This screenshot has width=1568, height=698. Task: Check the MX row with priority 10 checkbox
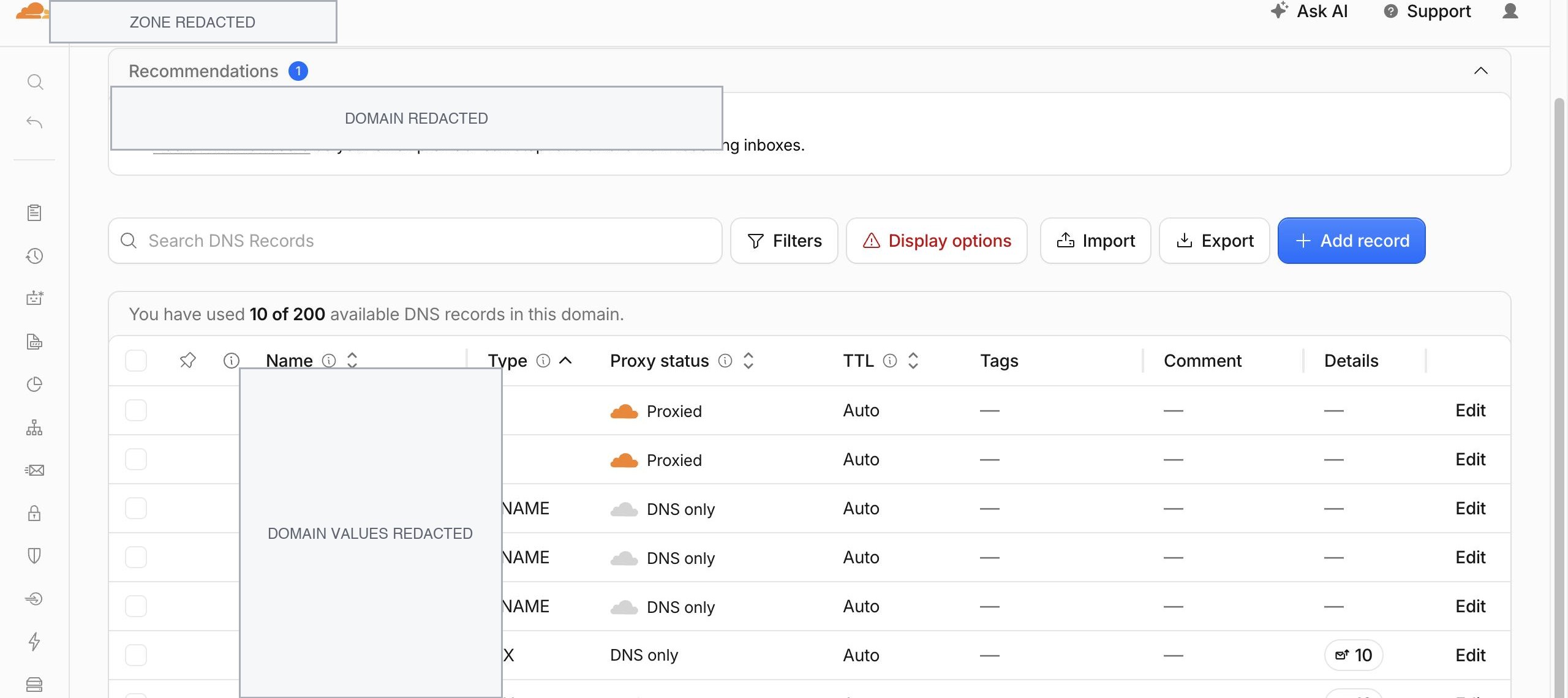click(136, 655)
